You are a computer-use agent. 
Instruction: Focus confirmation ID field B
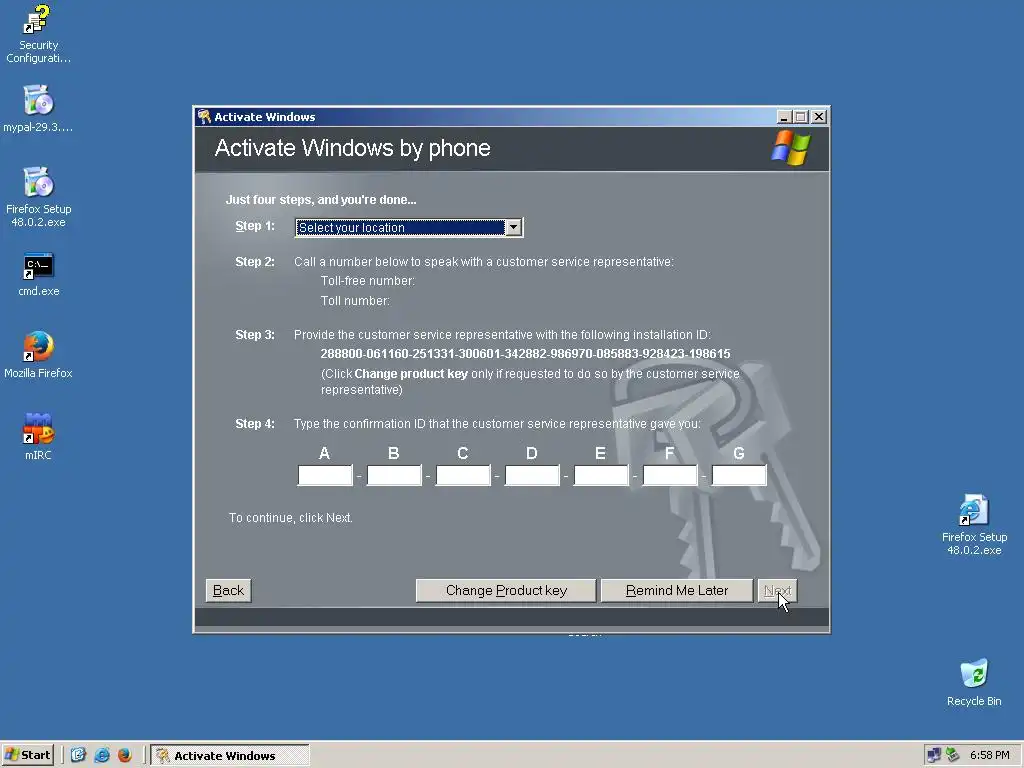394,475
